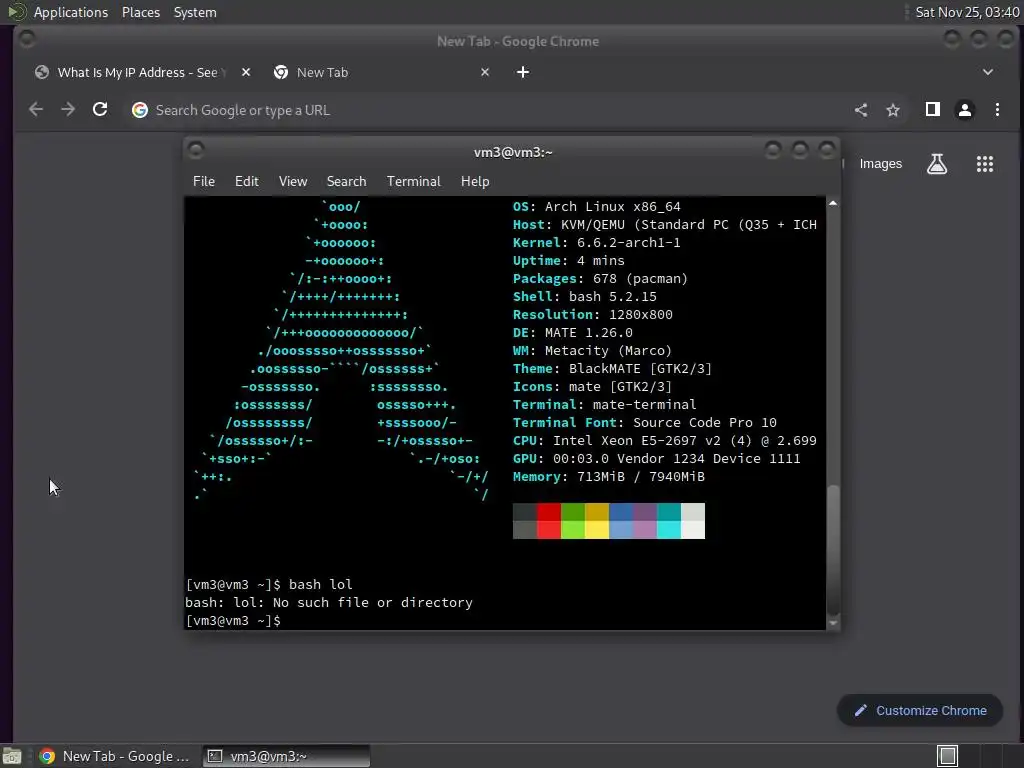
Task: Close the What Is My IP Address tab
Action: pyautogui.click(x=246, y=72)
